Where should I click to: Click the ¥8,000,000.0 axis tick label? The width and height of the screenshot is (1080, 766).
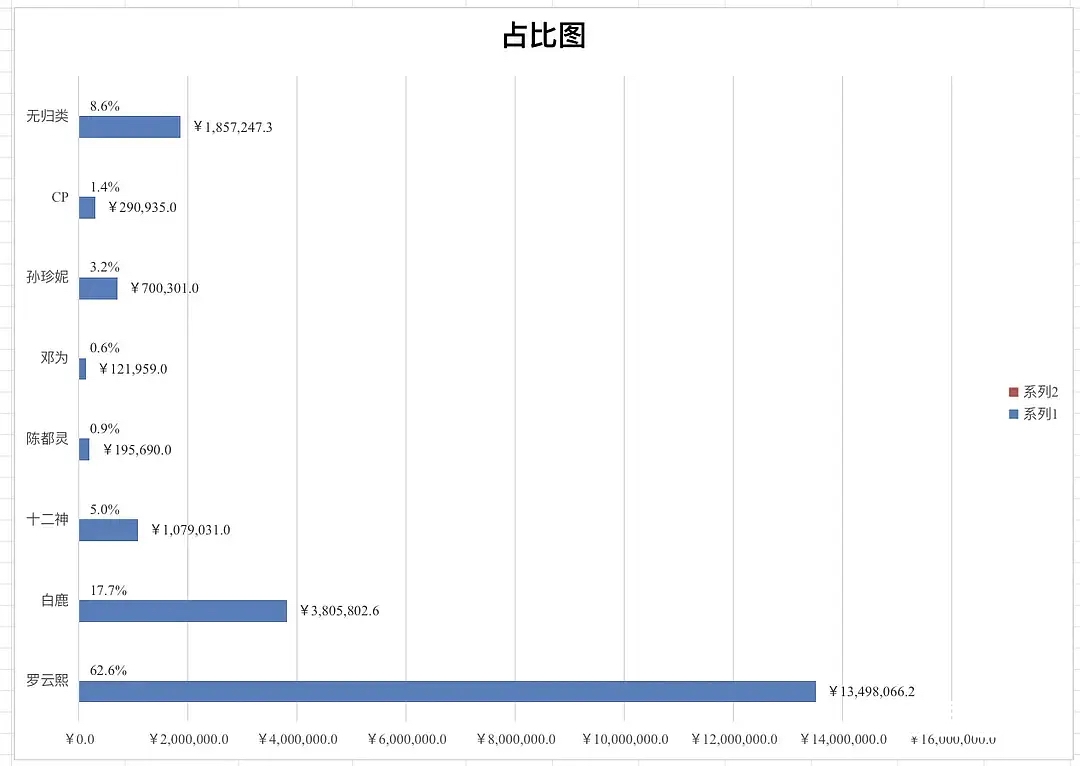pyautogui.click(x=515, y=739)
